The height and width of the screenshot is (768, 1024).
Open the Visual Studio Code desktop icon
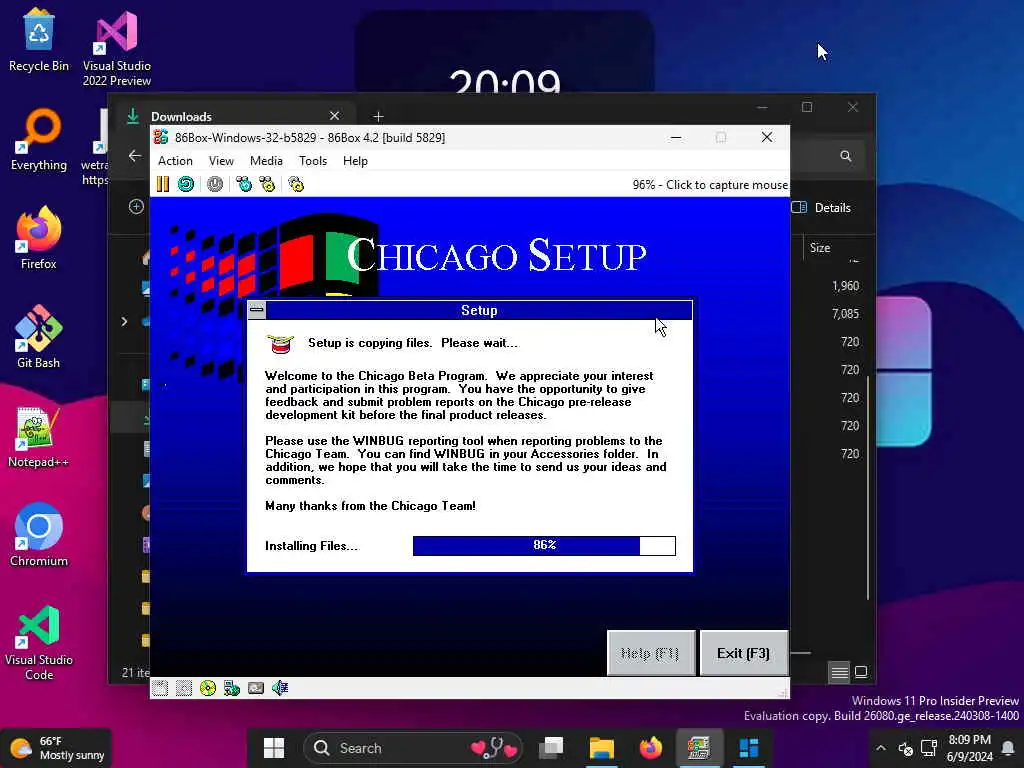39,643
